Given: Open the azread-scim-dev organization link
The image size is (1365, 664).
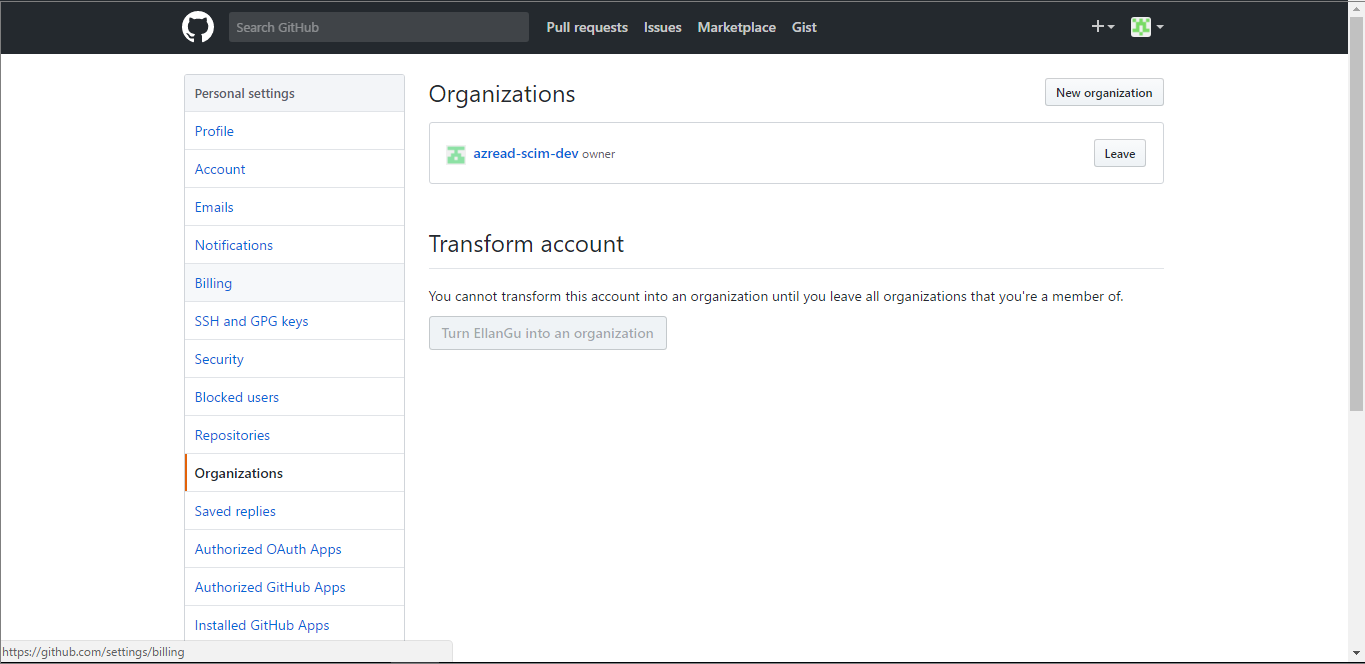Looking at the screenshot, I should tap(526, 153).
